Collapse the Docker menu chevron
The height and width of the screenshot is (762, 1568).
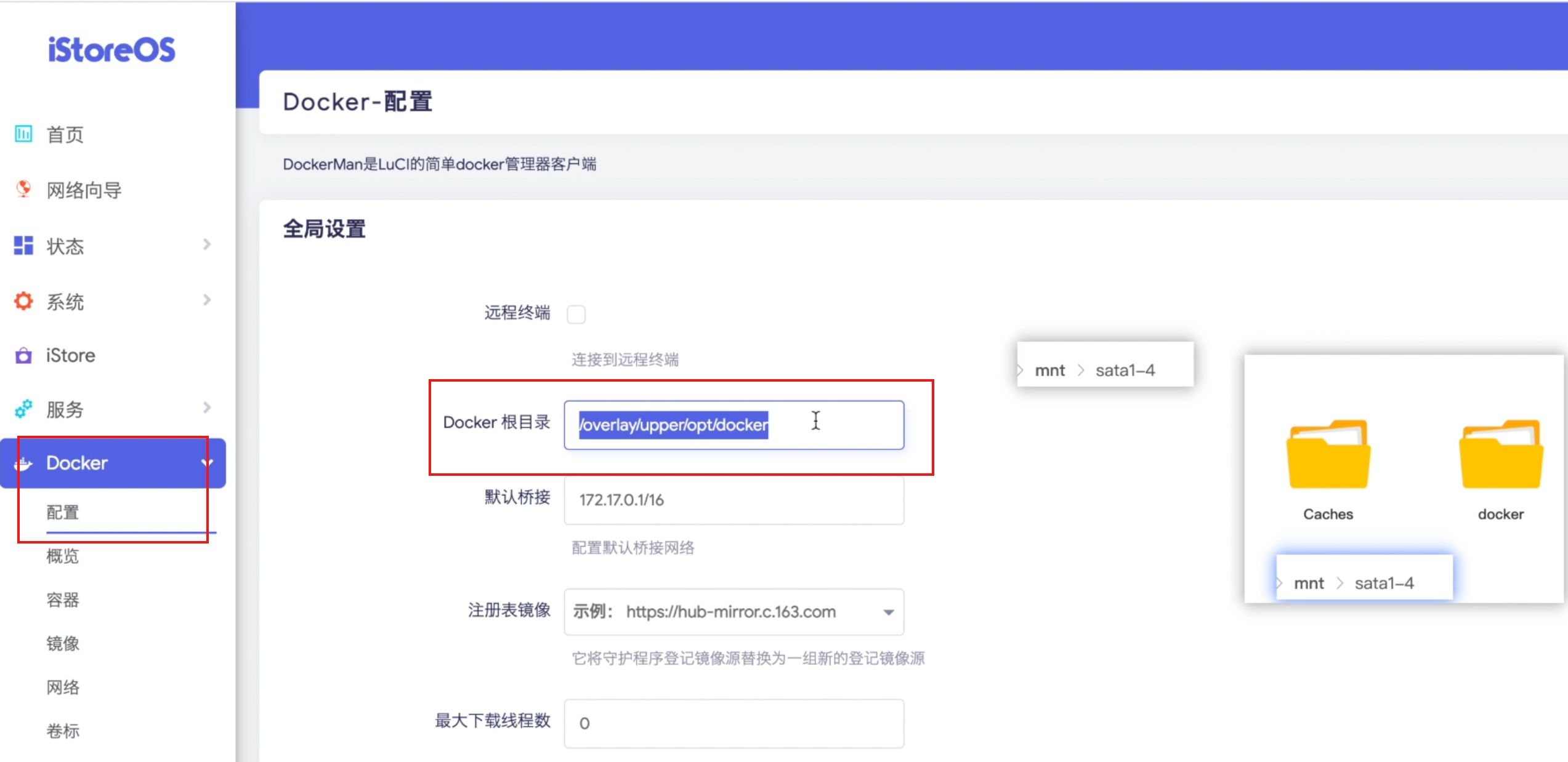[x=207, y=463]
